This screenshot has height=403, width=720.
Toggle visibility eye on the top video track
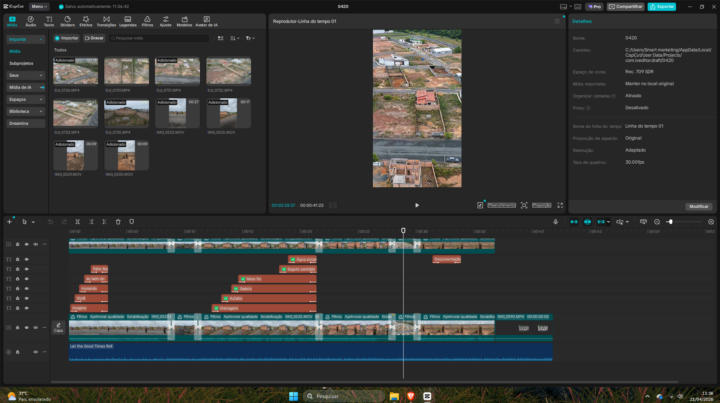(27, 245)
